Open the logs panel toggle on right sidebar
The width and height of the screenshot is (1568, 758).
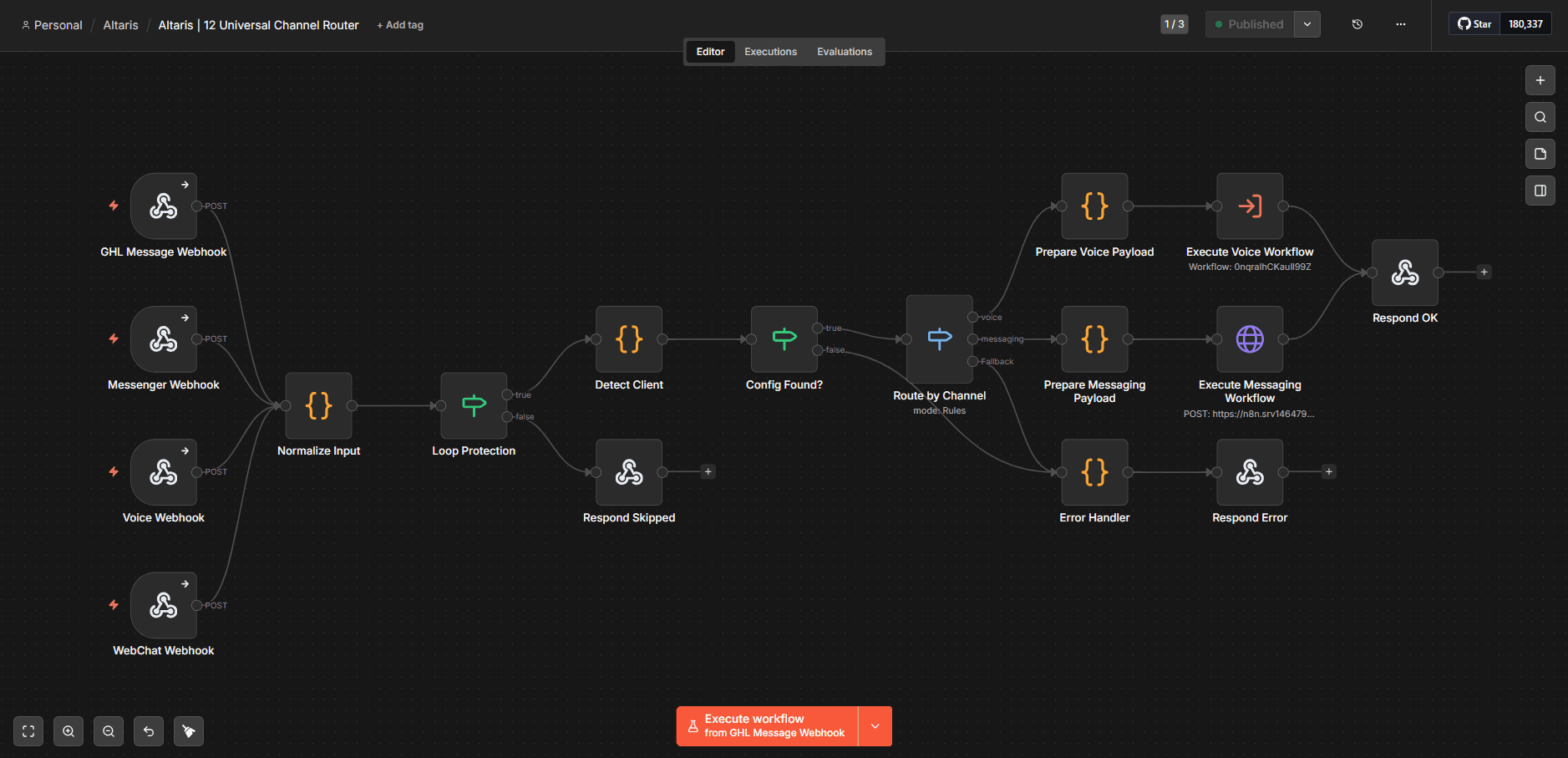pyautogui.click(x=1541, y=191)
